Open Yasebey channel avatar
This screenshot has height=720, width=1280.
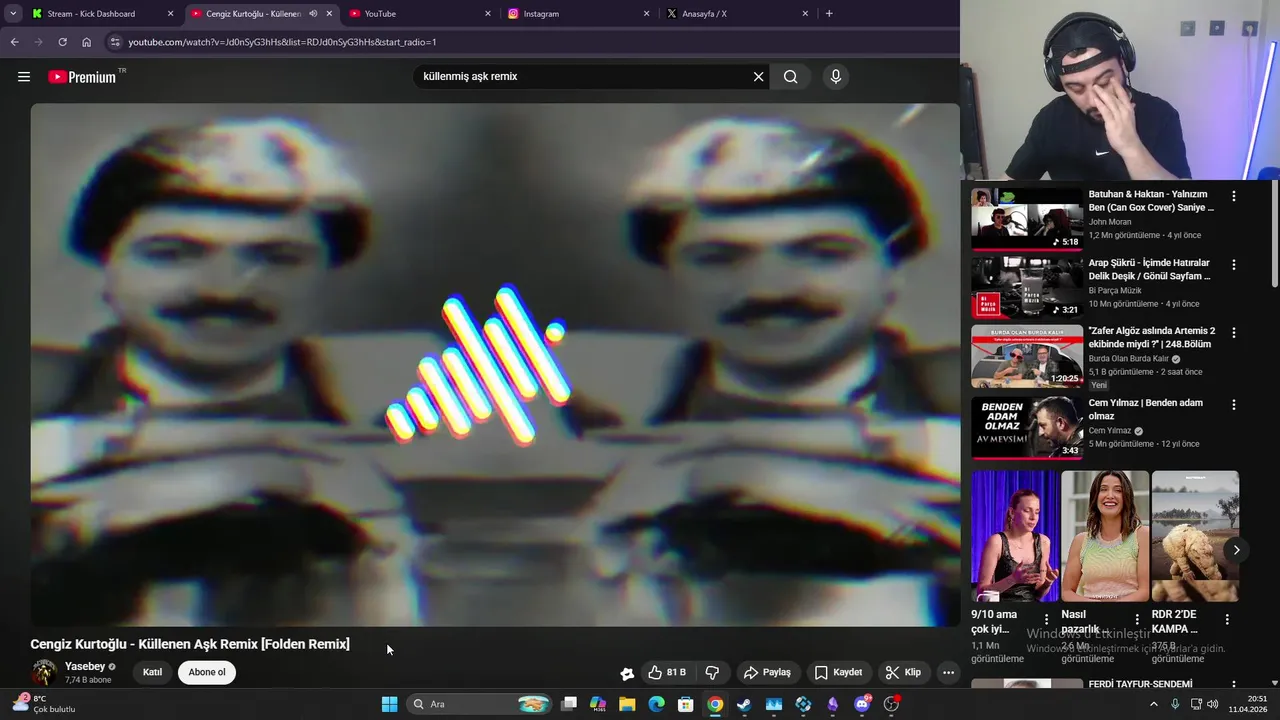pyautogui.click(x=43, y=672)
